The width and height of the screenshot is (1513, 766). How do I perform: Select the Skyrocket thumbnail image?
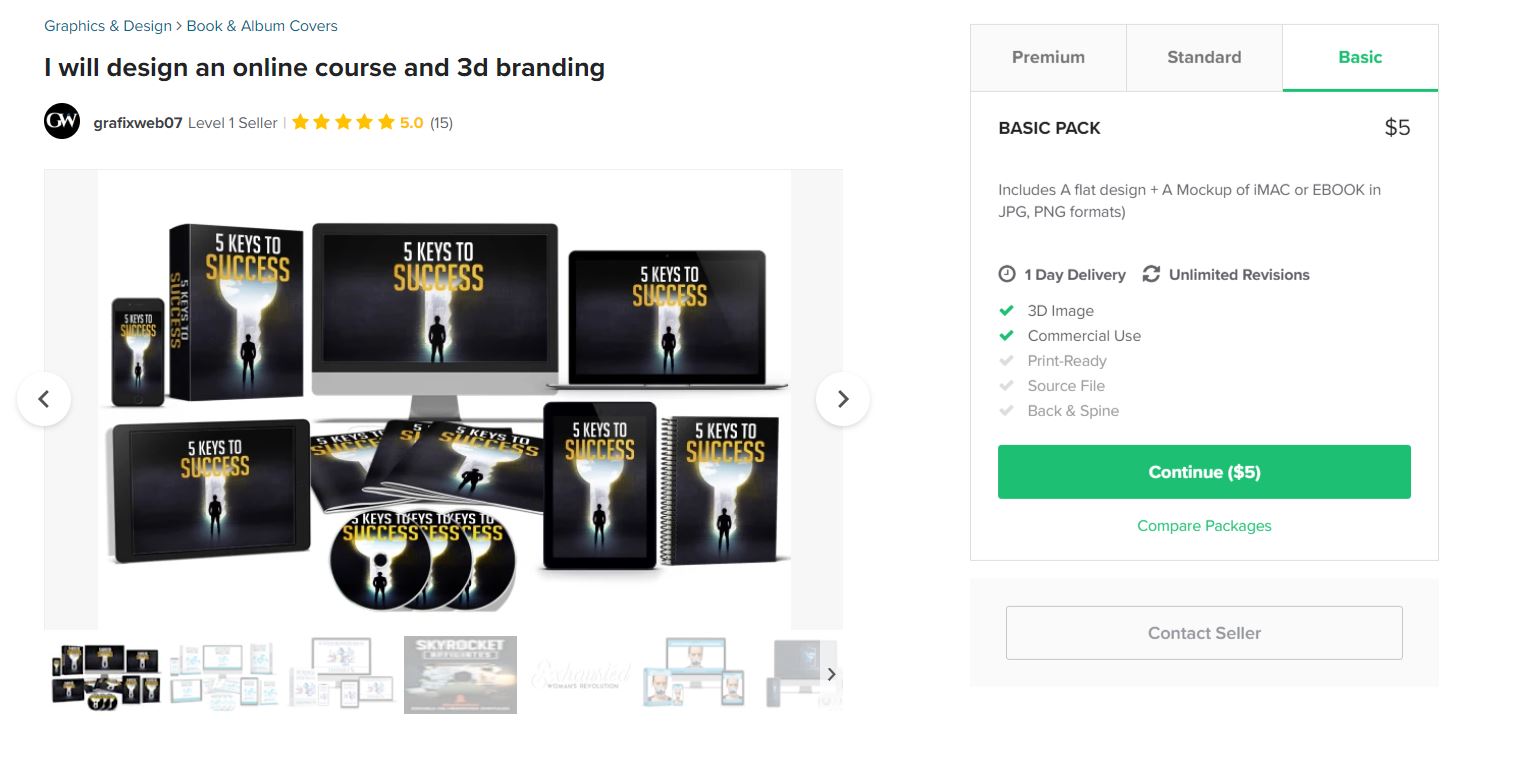460,675
